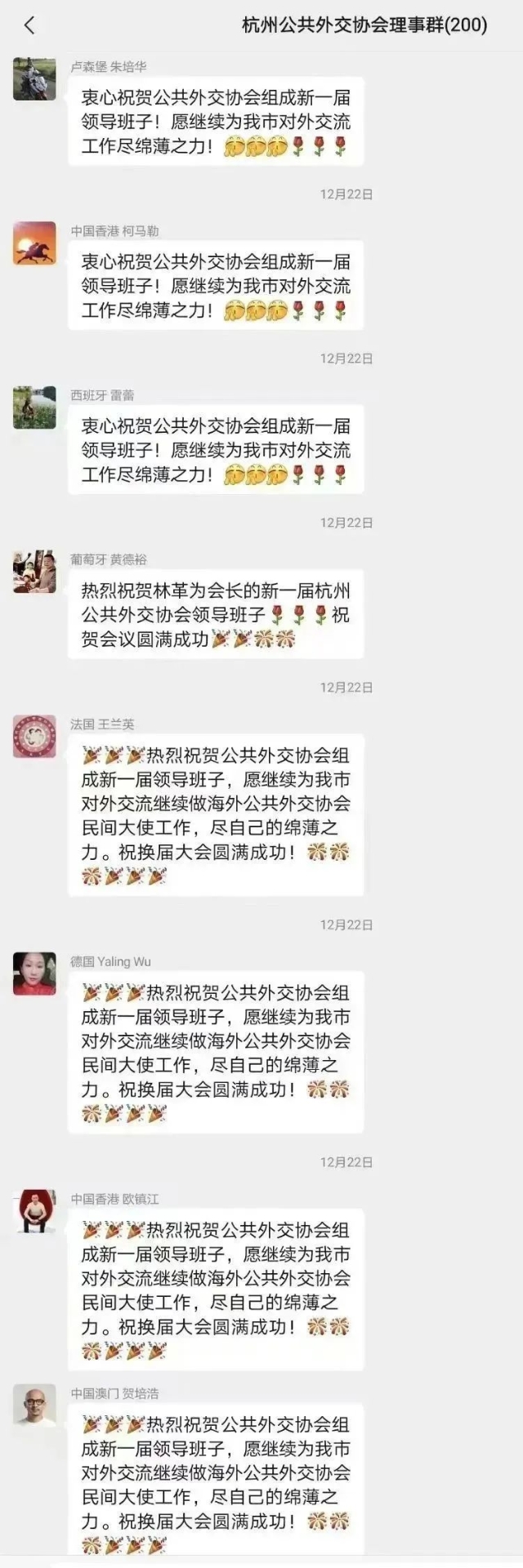Viewport: 523px width, 1568px height.
Task: Open avatar of 葡萄牙 黄德裕
Action: pyautogui.click(x=35, y=572)
